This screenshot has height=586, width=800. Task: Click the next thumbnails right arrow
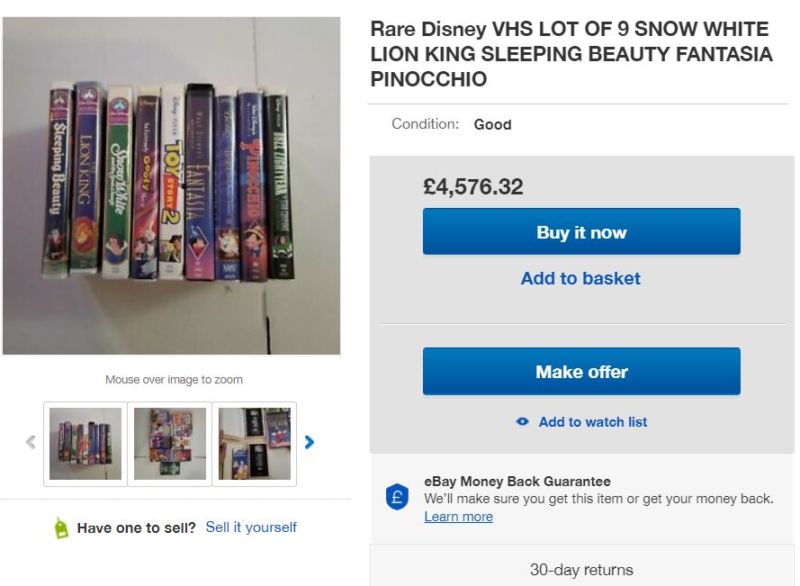(x=309, y=442)
